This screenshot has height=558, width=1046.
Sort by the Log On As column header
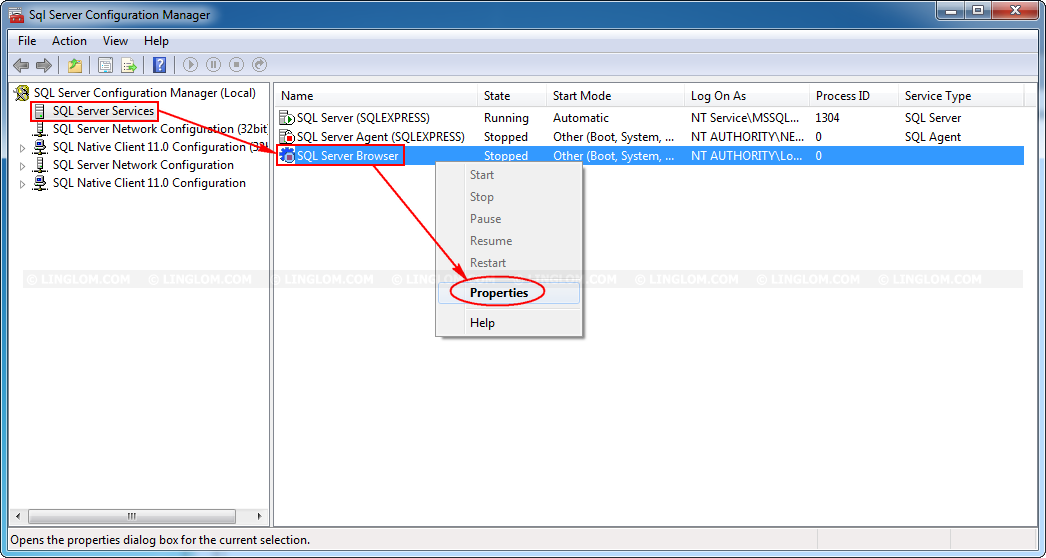click(x=747, y=96)
